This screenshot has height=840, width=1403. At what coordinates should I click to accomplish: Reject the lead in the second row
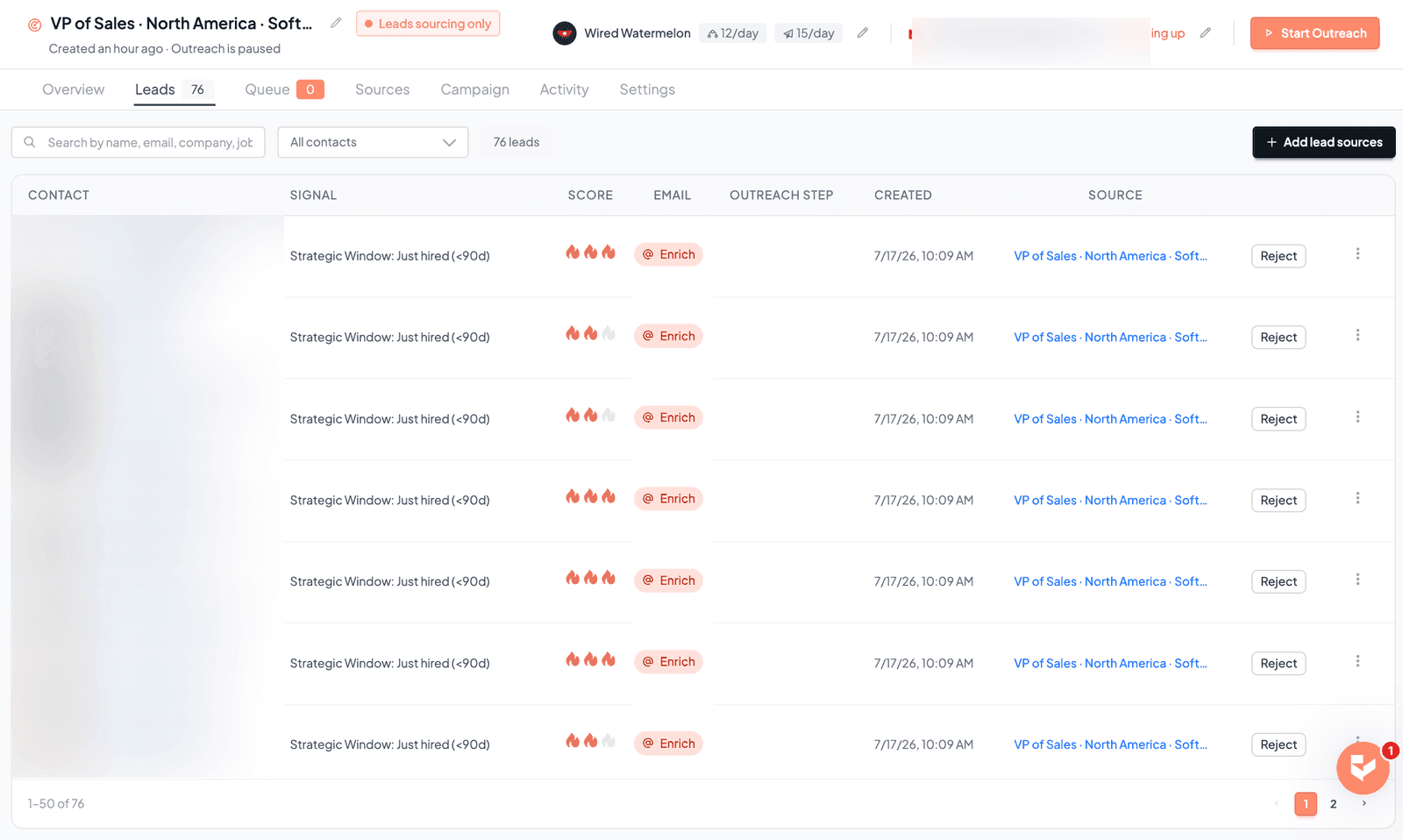pos(1278,338)
